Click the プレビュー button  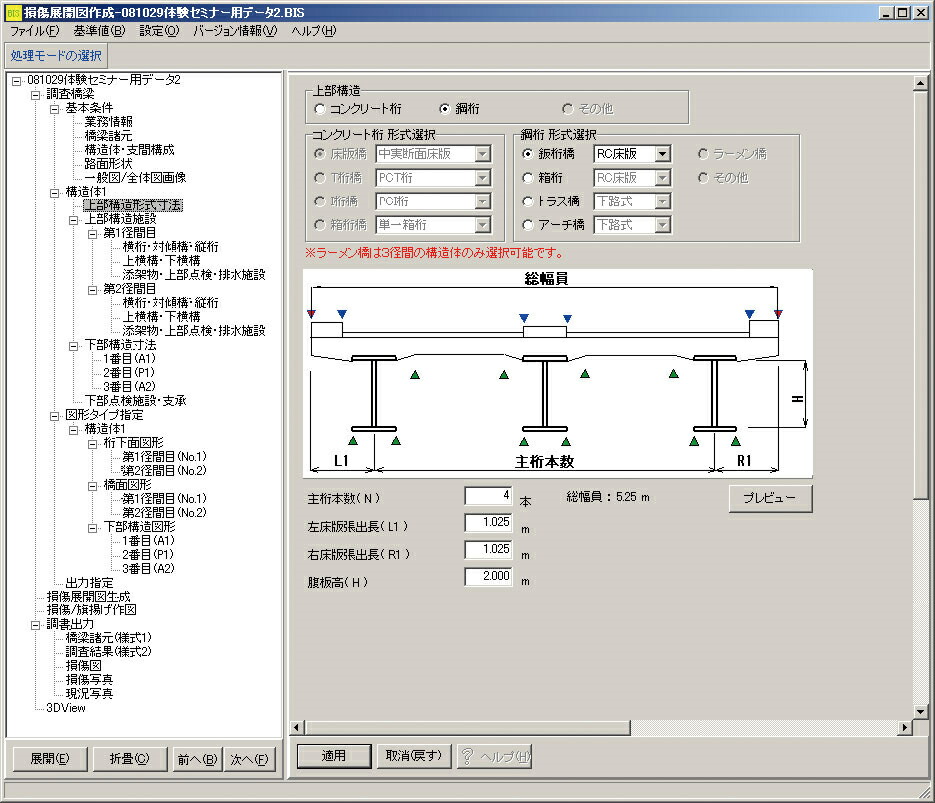tap(770, 498)
